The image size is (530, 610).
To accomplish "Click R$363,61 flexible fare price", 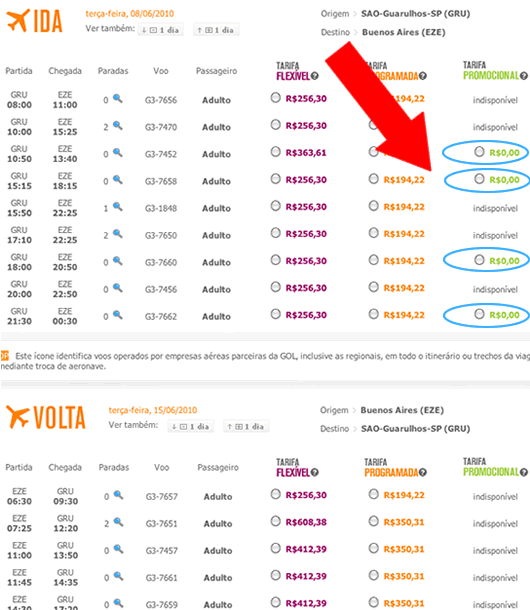I will point(306,152).
